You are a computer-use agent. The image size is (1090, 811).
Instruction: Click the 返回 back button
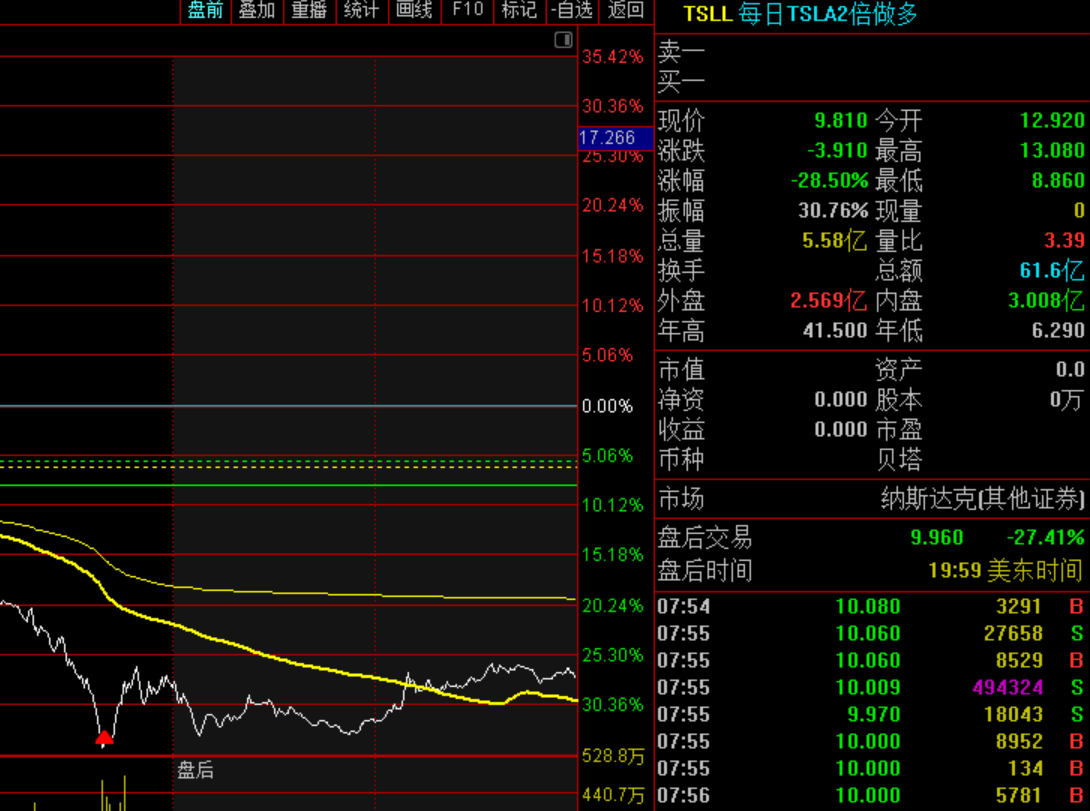click(x=625, y=10)
